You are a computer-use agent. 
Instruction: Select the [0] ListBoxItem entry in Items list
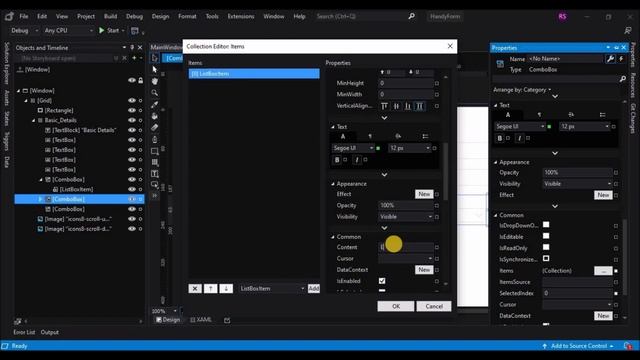coord(254,74)
